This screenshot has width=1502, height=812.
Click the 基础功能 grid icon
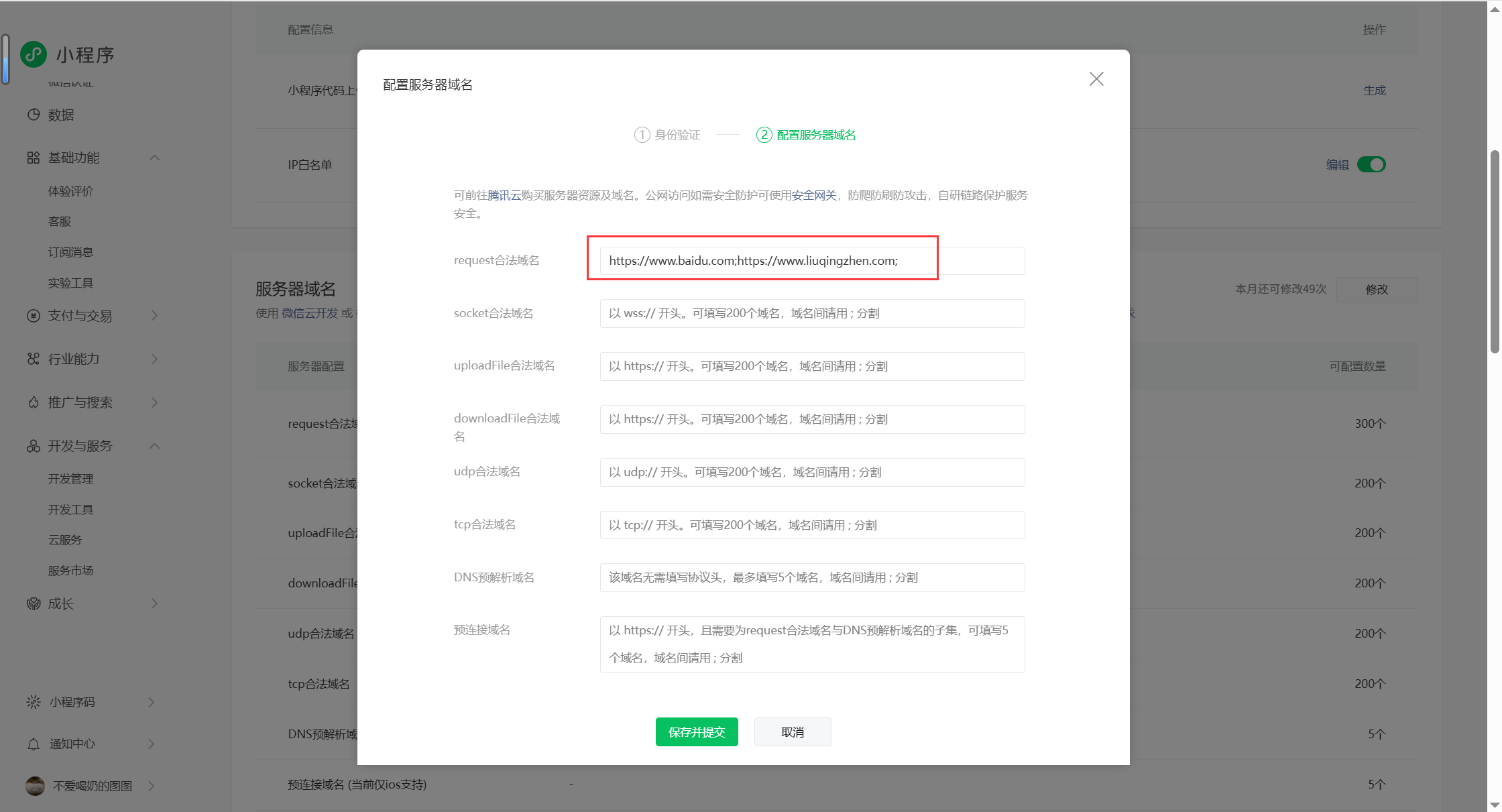34,158
